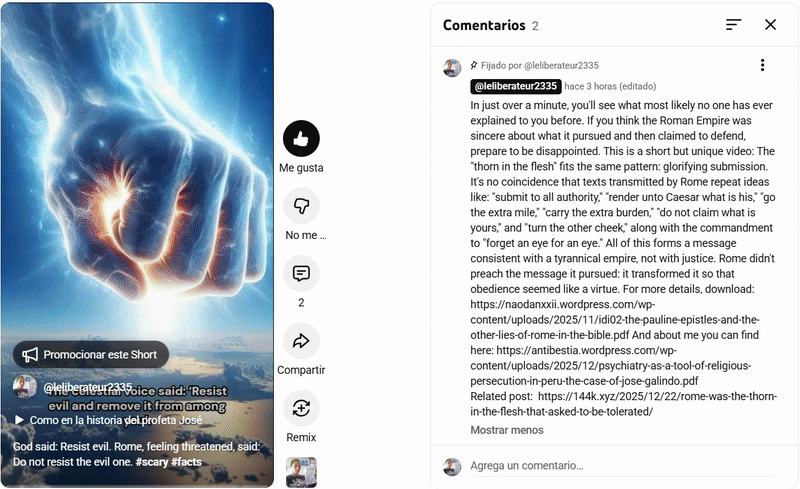Open the pinned comment author's avatar
Viewport: 800px width, 489px height.
pyautogui.click(x=452, y=68)
